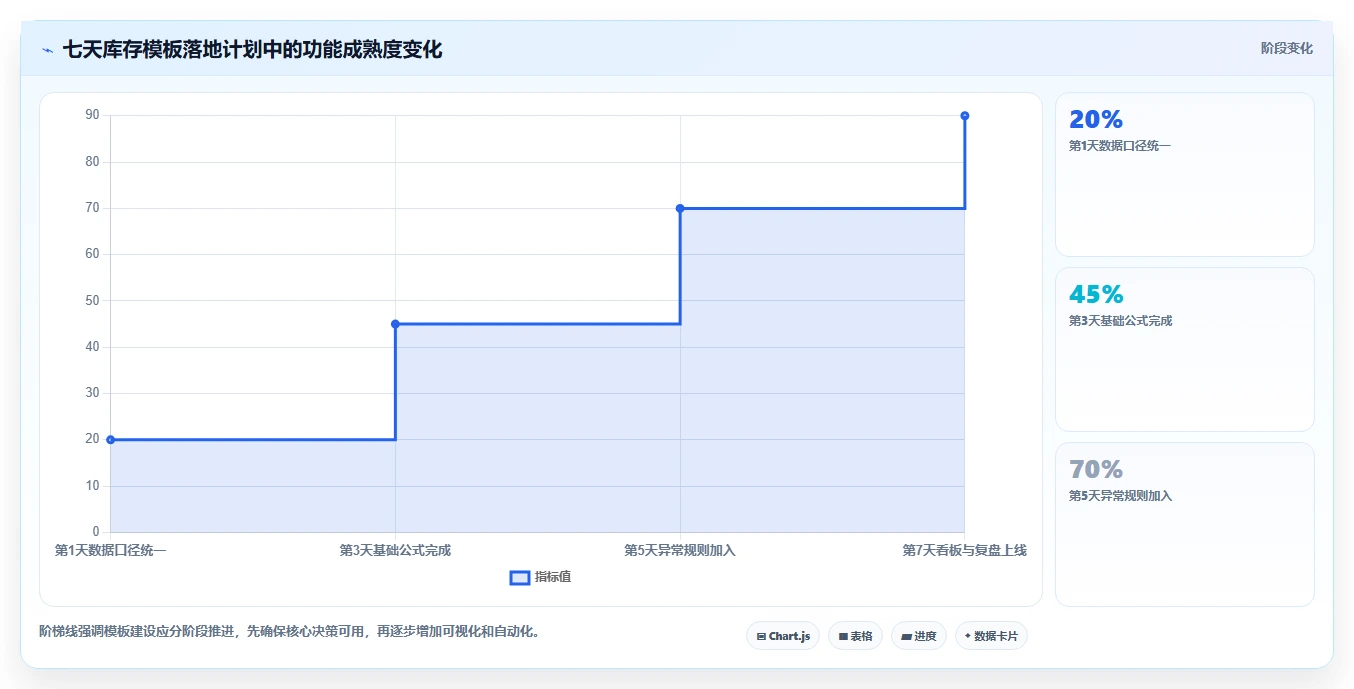
Task: Click the 指标值 legend color box
Action: point(520,577)
